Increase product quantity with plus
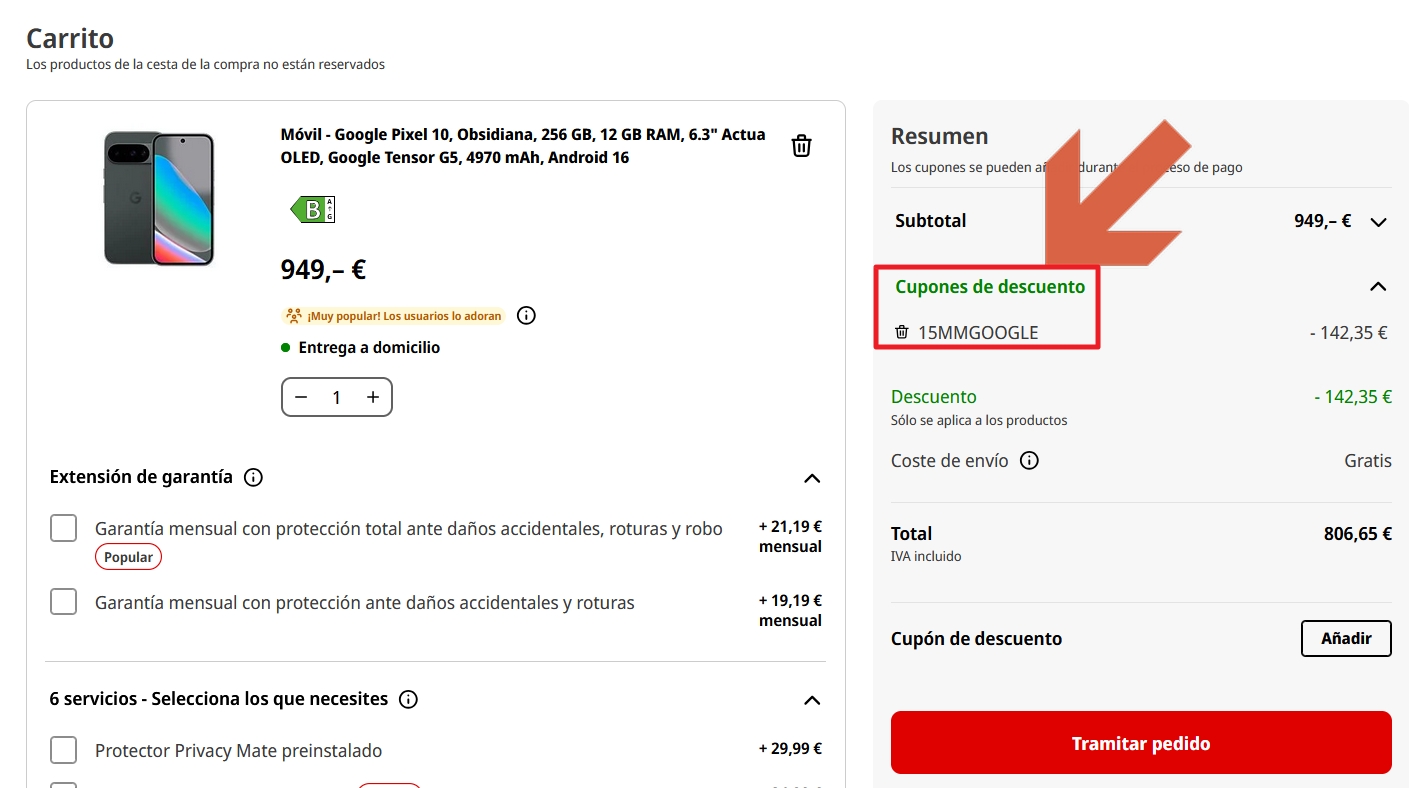The height and width of the screenshot is (788, 1409). [x=373, y=397]
